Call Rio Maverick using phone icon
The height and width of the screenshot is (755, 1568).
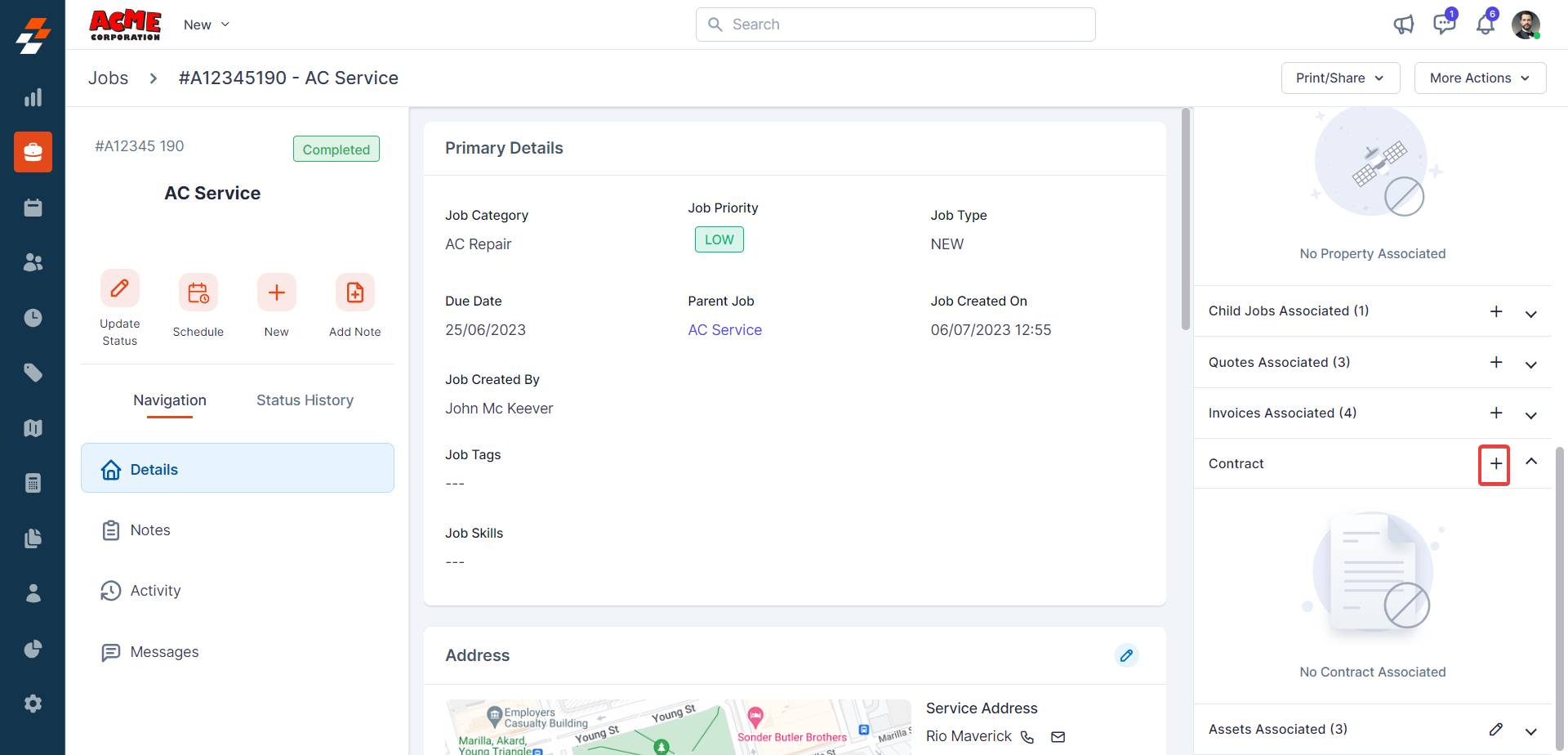tap(1027, 737)
